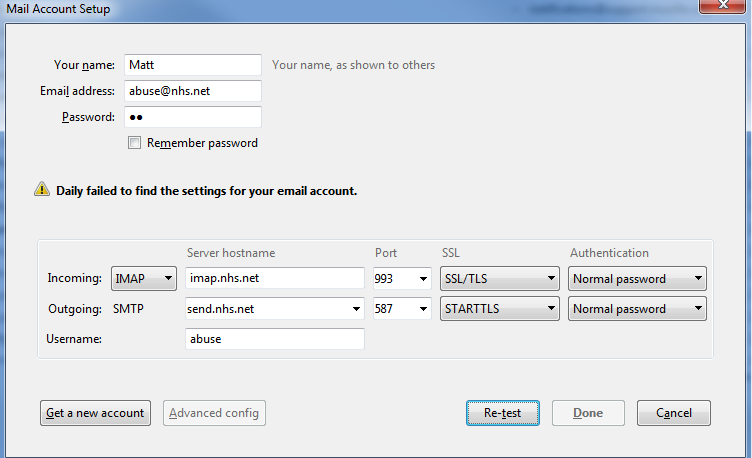Click the Username field containing abuse
The height and width of the screenshot is (458, 752).
pyautogui.click(x=275, y=339)
